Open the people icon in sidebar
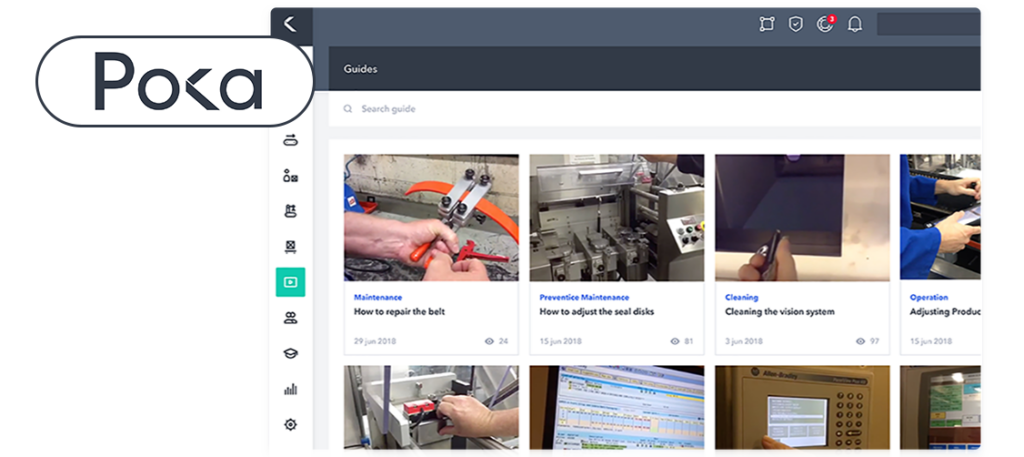This screenshot has width=1024, height=457. [290, 318]
